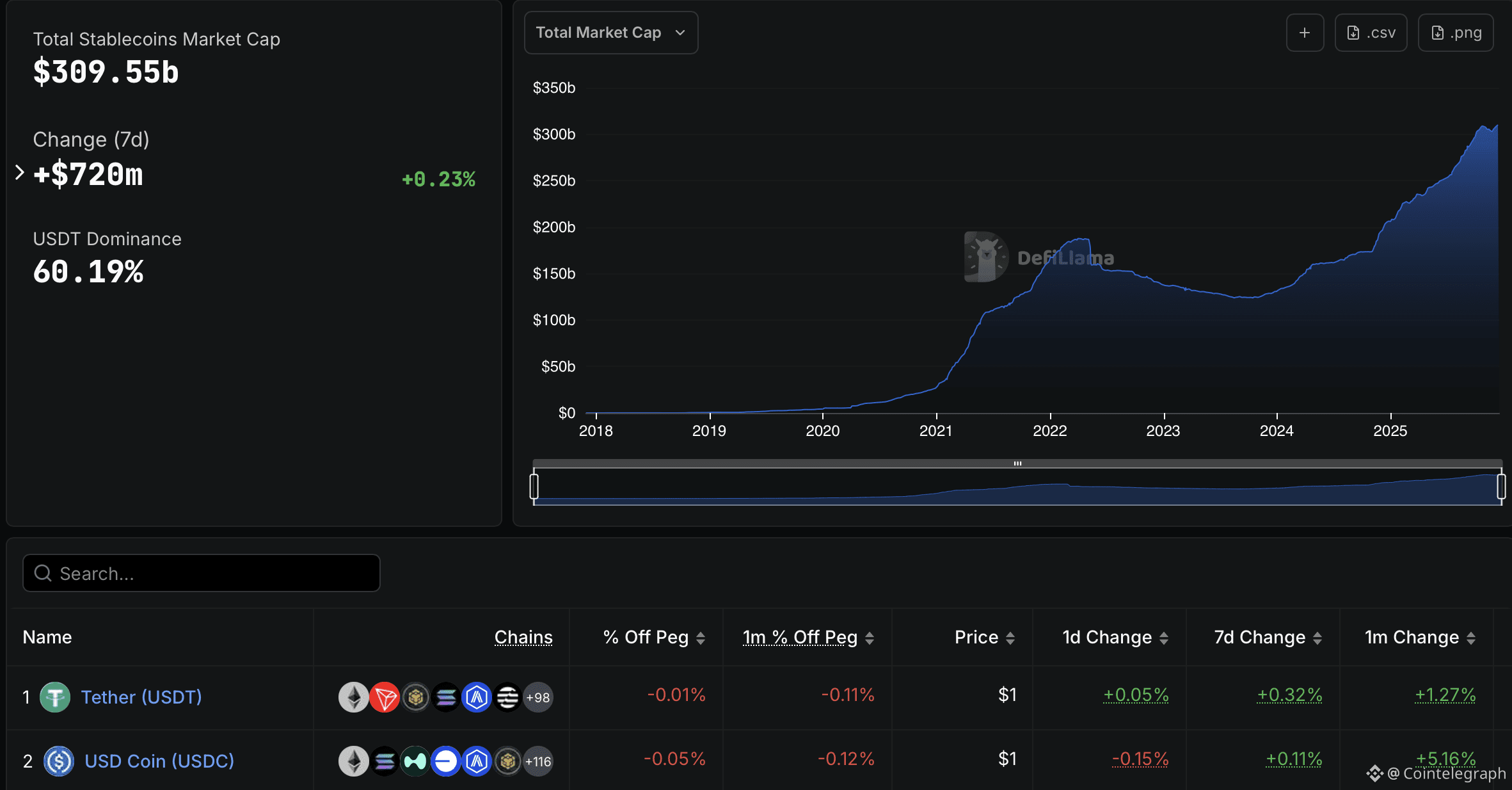Export the chart as .png

tap(1456, 33)
